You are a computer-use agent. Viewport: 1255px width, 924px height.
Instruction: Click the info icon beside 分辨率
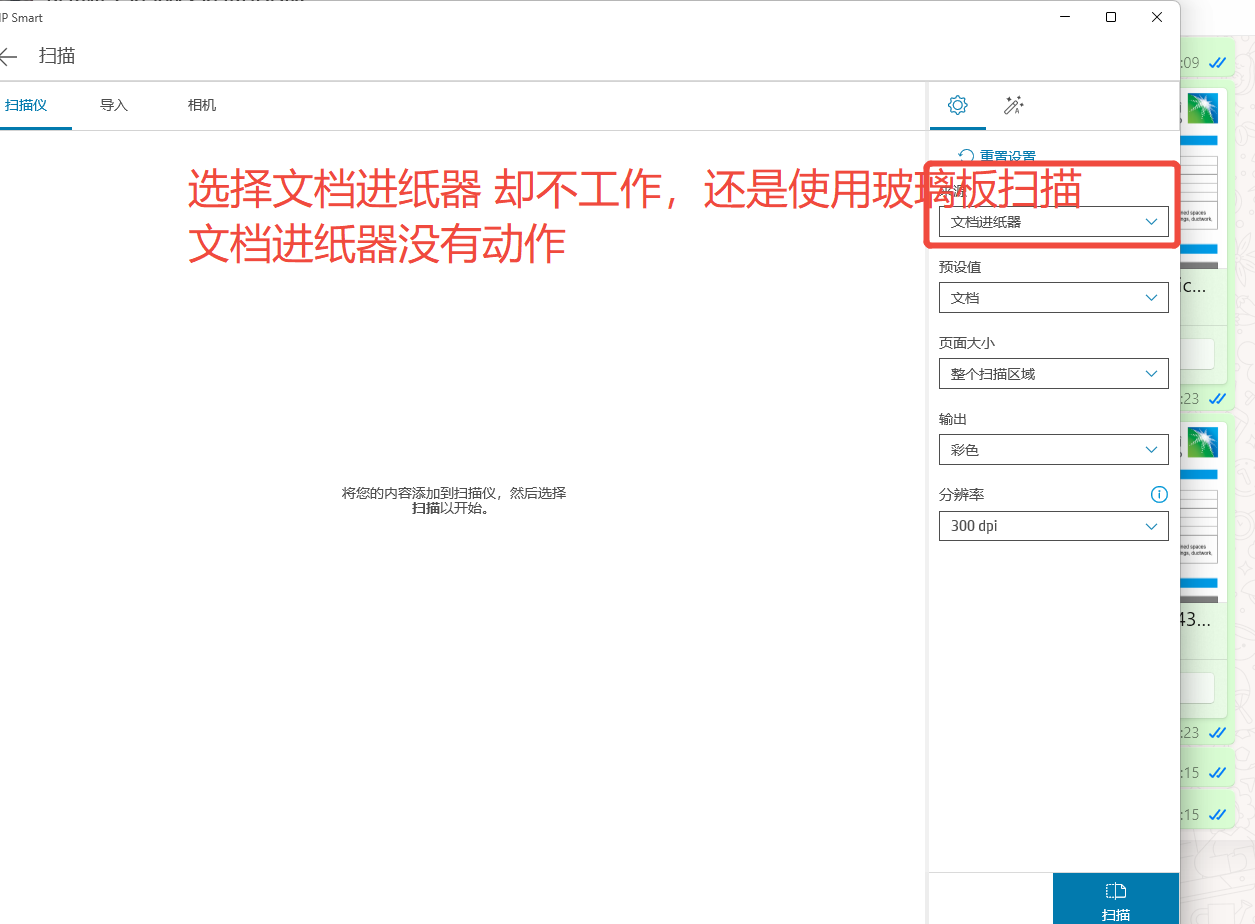click(1159, 494)
